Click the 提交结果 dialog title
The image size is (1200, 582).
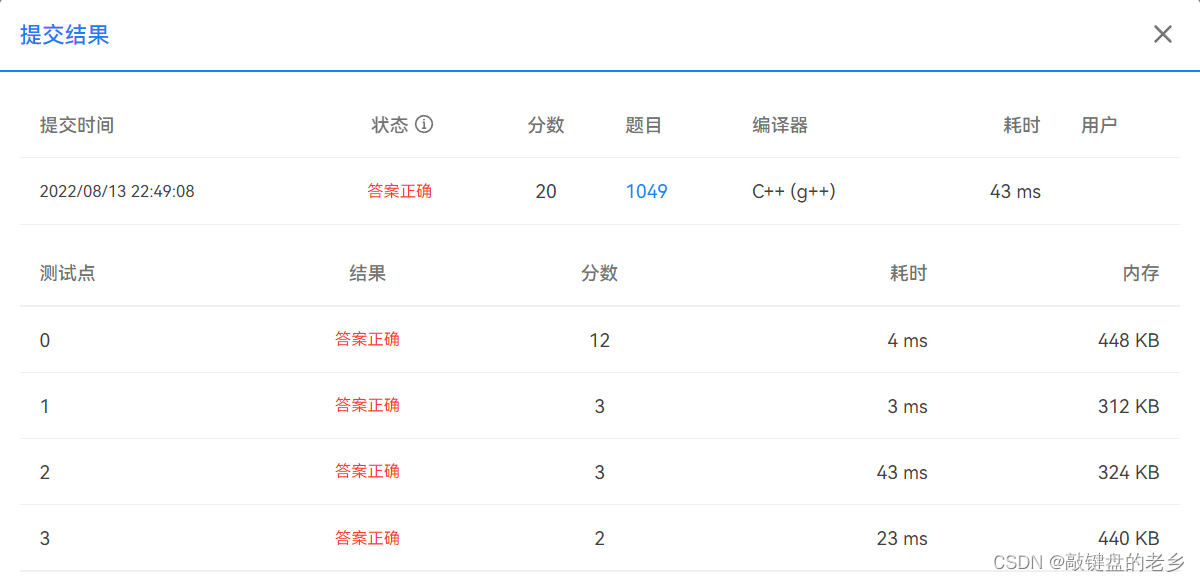pyautogui.click(x=64, y=35)
